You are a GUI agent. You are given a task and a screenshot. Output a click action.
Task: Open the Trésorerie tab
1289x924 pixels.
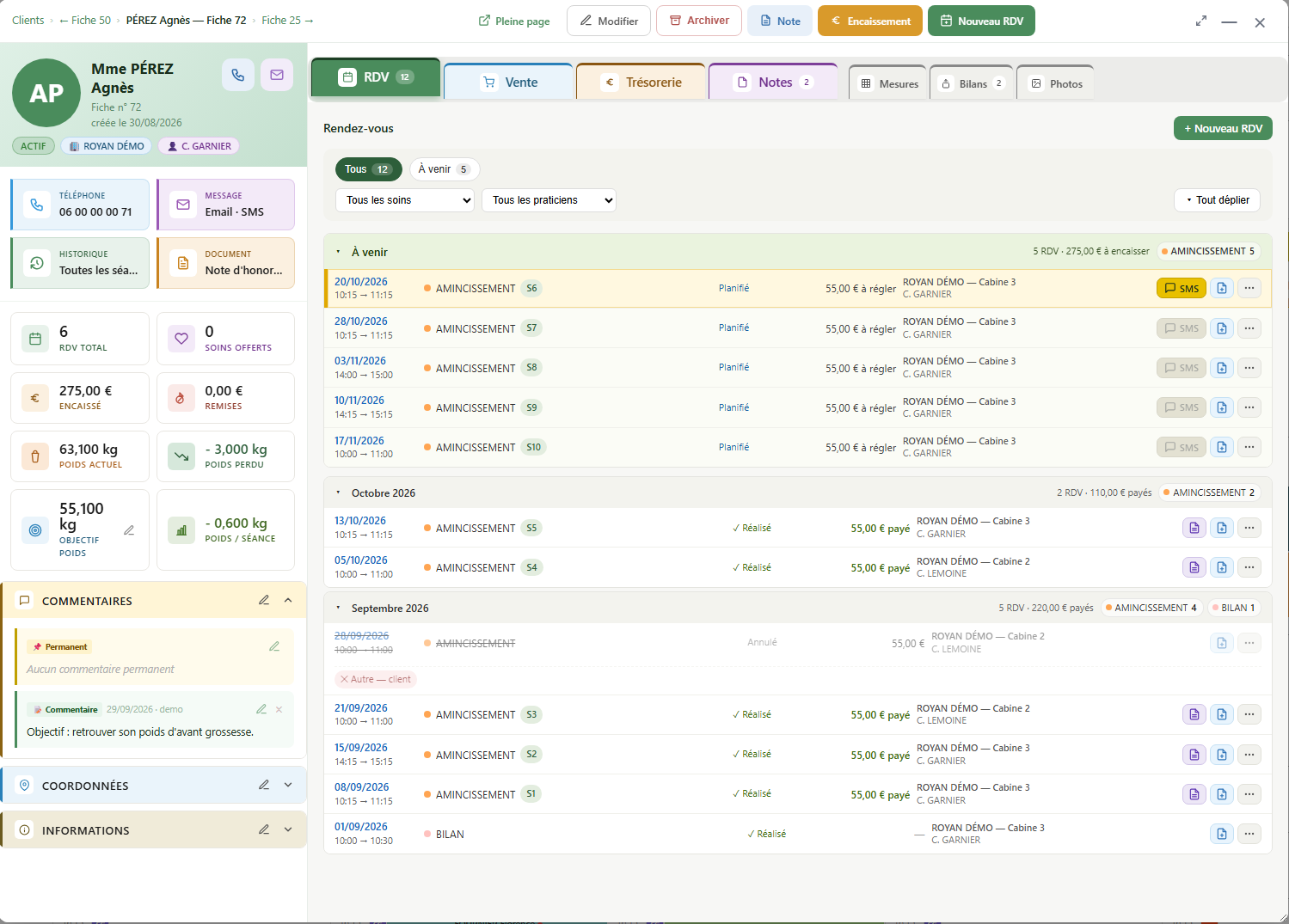641,83
